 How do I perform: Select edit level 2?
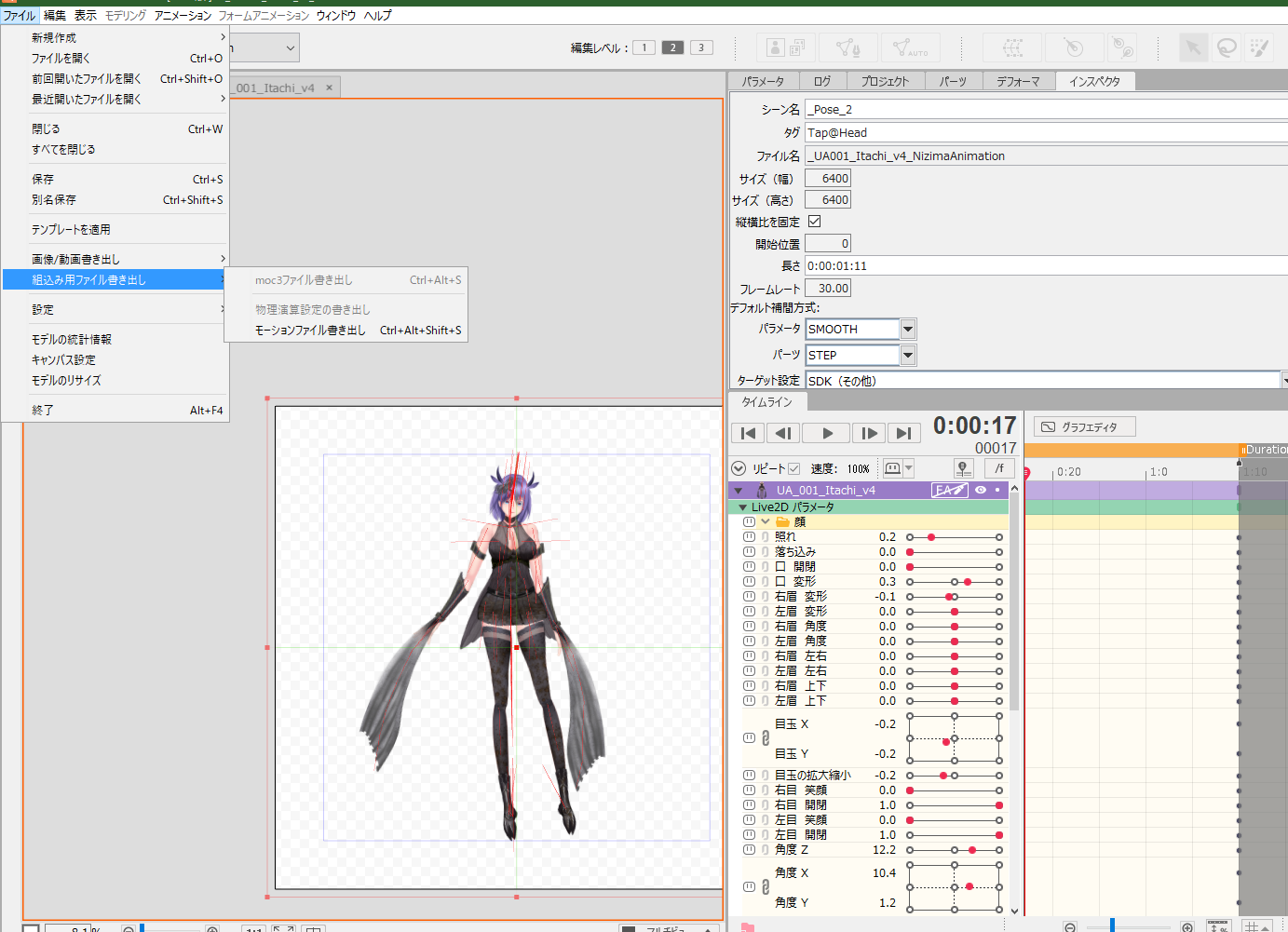pos(672,47)
